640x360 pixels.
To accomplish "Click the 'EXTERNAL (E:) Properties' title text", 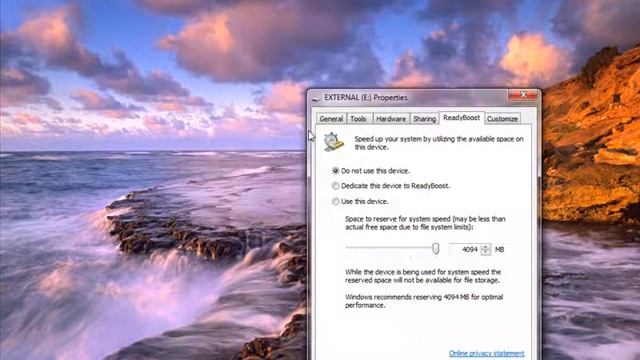I will tap(366, 98).
